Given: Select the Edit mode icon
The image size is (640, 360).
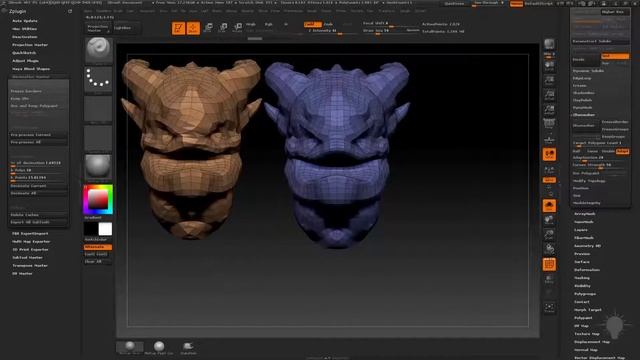Looking at the screenshot, I should coord(178,28).
